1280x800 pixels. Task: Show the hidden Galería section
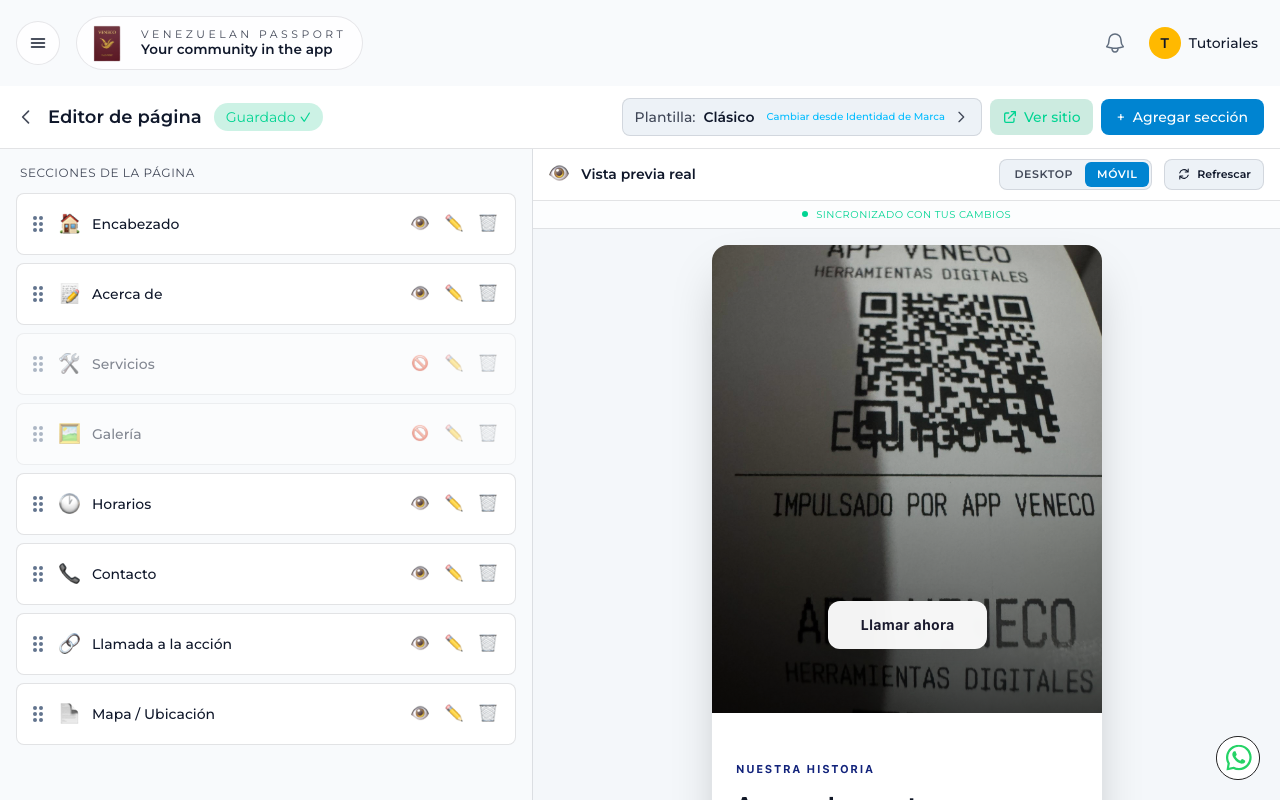(420, 433)
